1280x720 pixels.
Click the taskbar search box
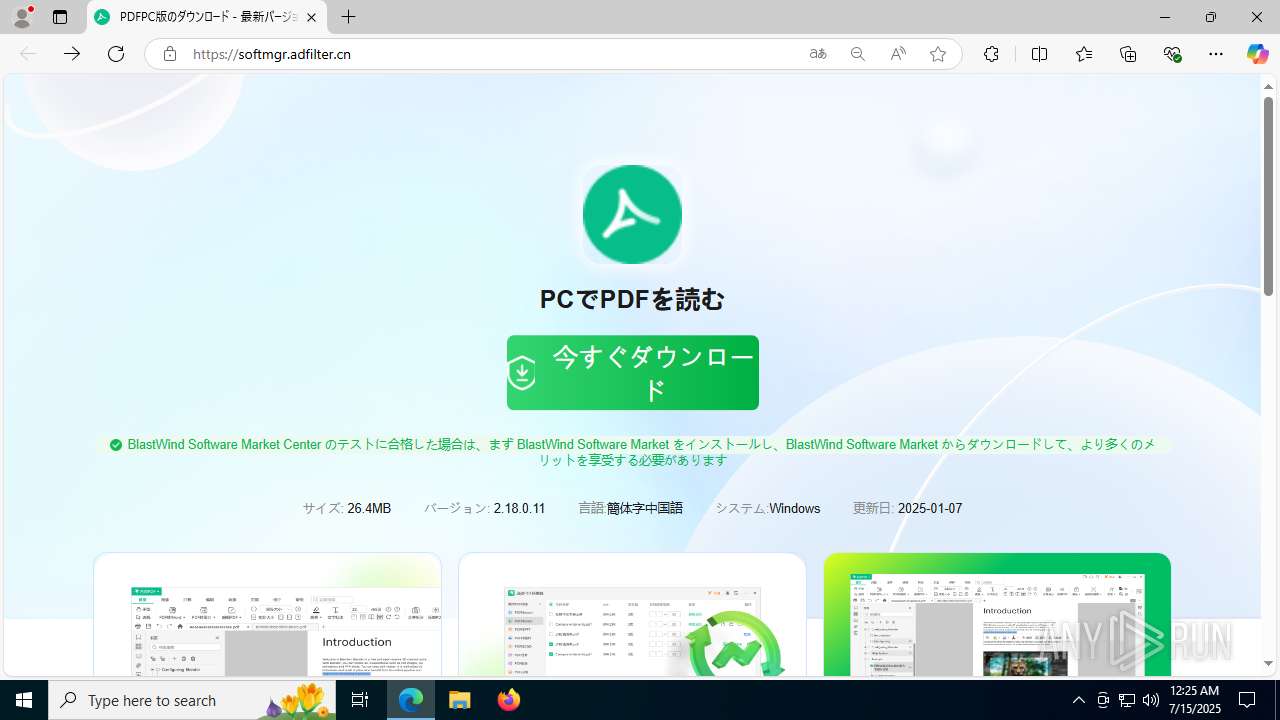point(193,700)
